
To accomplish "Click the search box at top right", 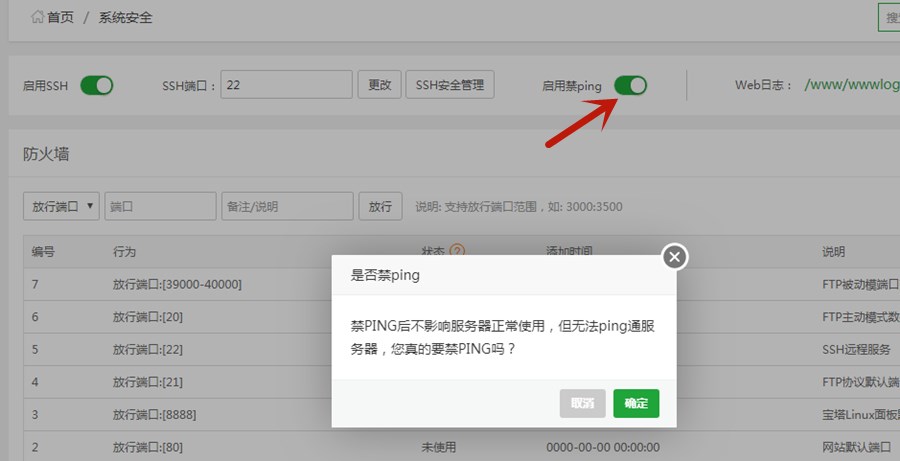I will coord(888,17).
